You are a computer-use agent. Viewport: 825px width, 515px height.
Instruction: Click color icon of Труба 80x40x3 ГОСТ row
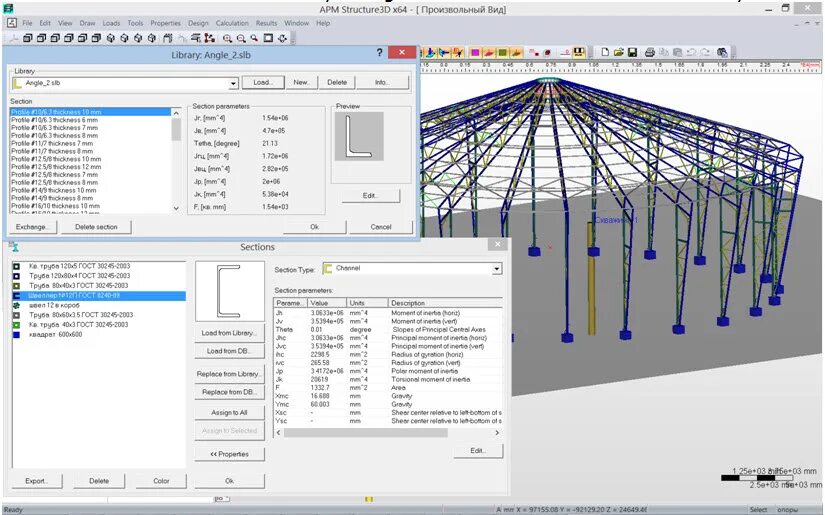point(16,286)
